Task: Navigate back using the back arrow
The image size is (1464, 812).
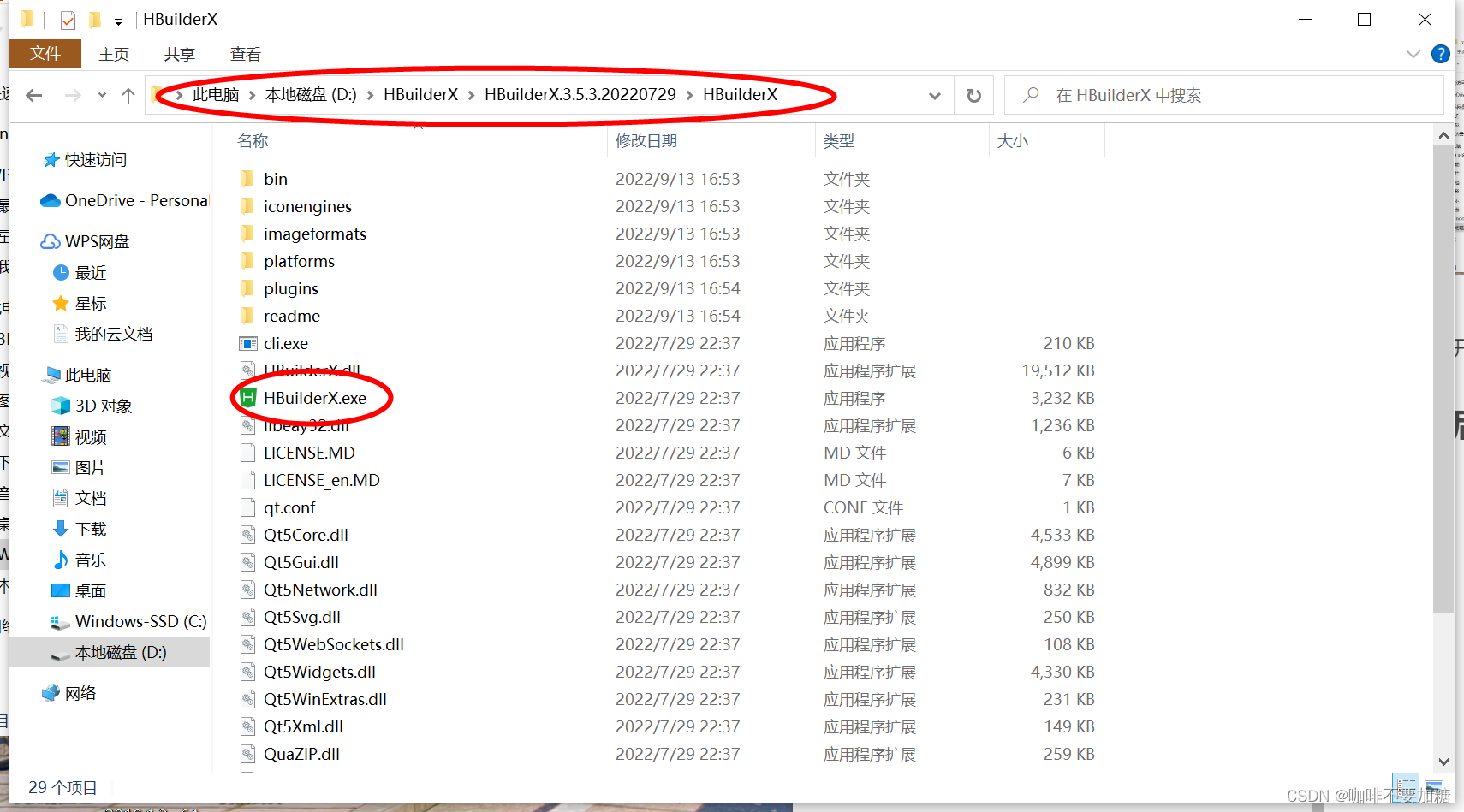Action: click(x=33, y=95)
